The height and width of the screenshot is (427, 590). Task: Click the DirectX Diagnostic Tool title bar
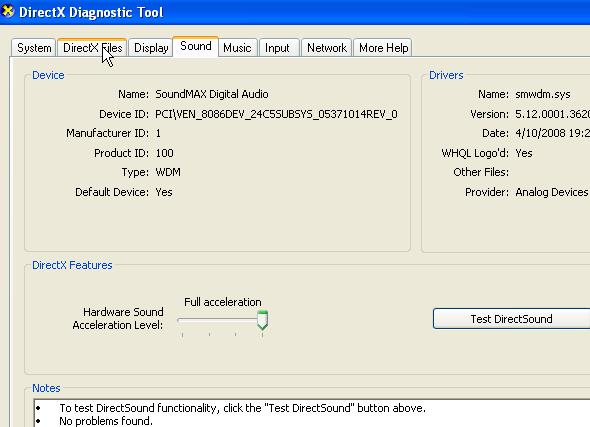click(295, 12)
